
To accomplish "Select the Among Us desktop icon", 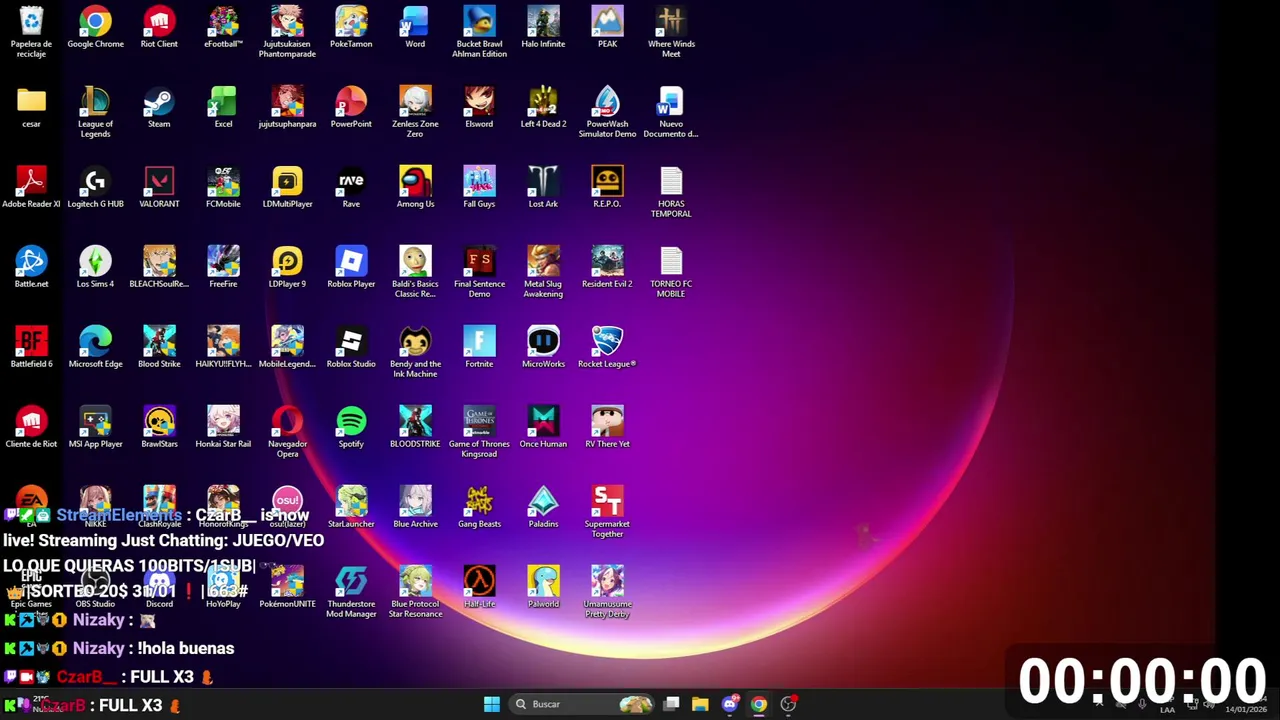I will pos(415,187).
